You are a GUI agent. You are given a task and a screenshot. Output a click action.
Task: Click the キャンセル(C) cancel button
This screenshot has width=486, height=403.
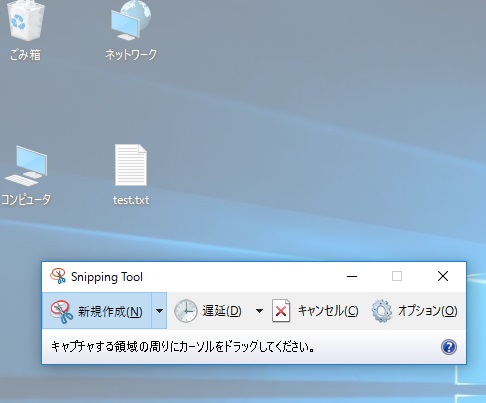tap(315, 311)
